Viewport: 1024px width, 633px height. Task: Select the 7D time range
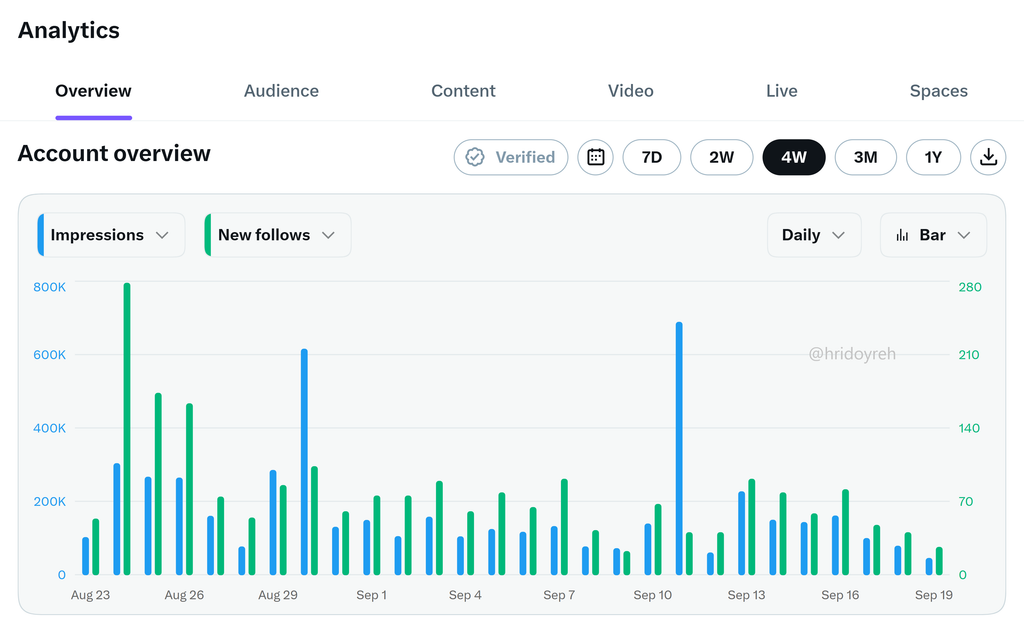[x=652, y=157]
